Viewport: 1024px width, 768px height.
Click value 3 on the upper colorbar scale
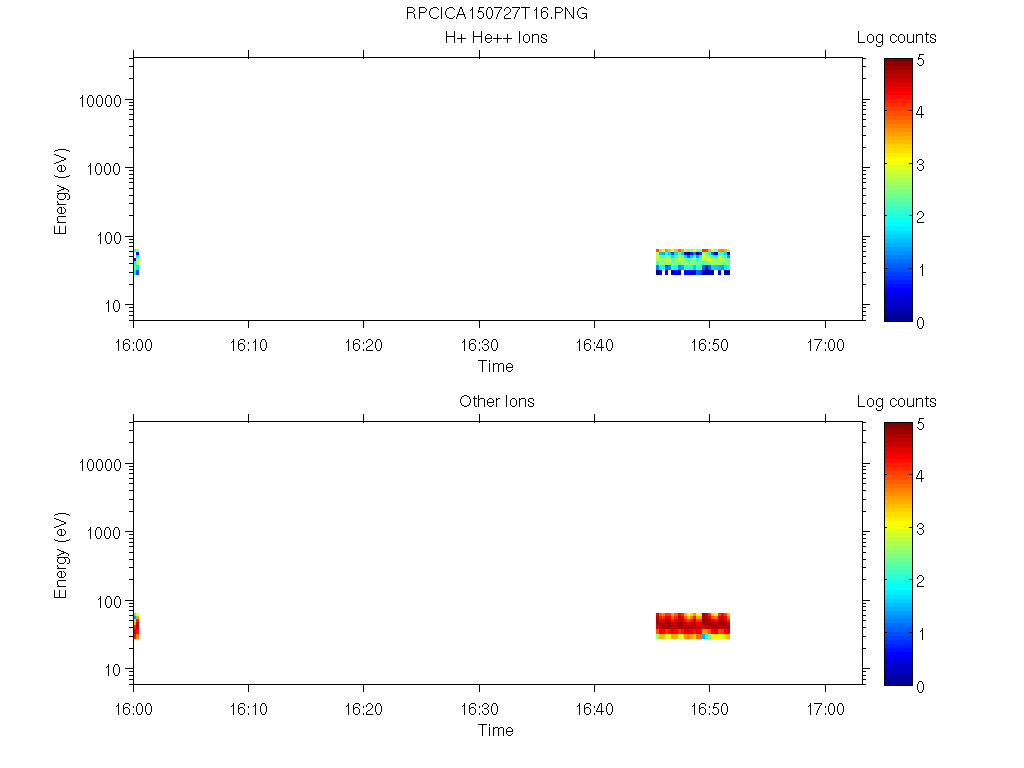pyautogui.click(x=920, y=165)
